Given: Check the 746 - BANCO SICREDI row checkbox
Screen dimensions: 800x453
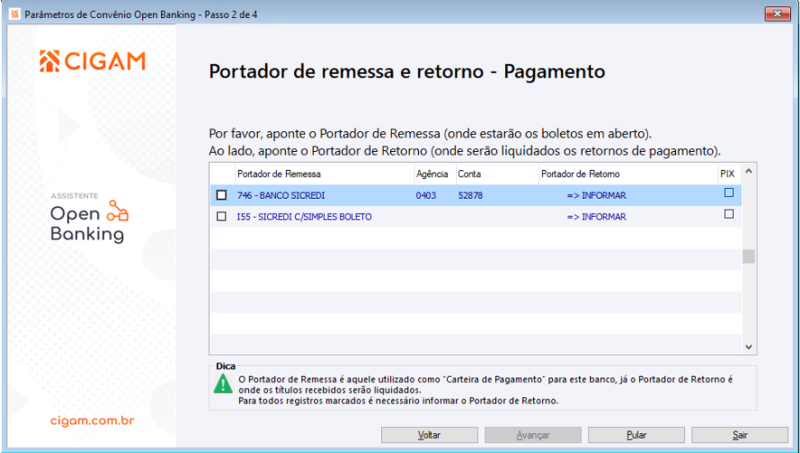Looking at the screenshot, I should tap(221, 195).
